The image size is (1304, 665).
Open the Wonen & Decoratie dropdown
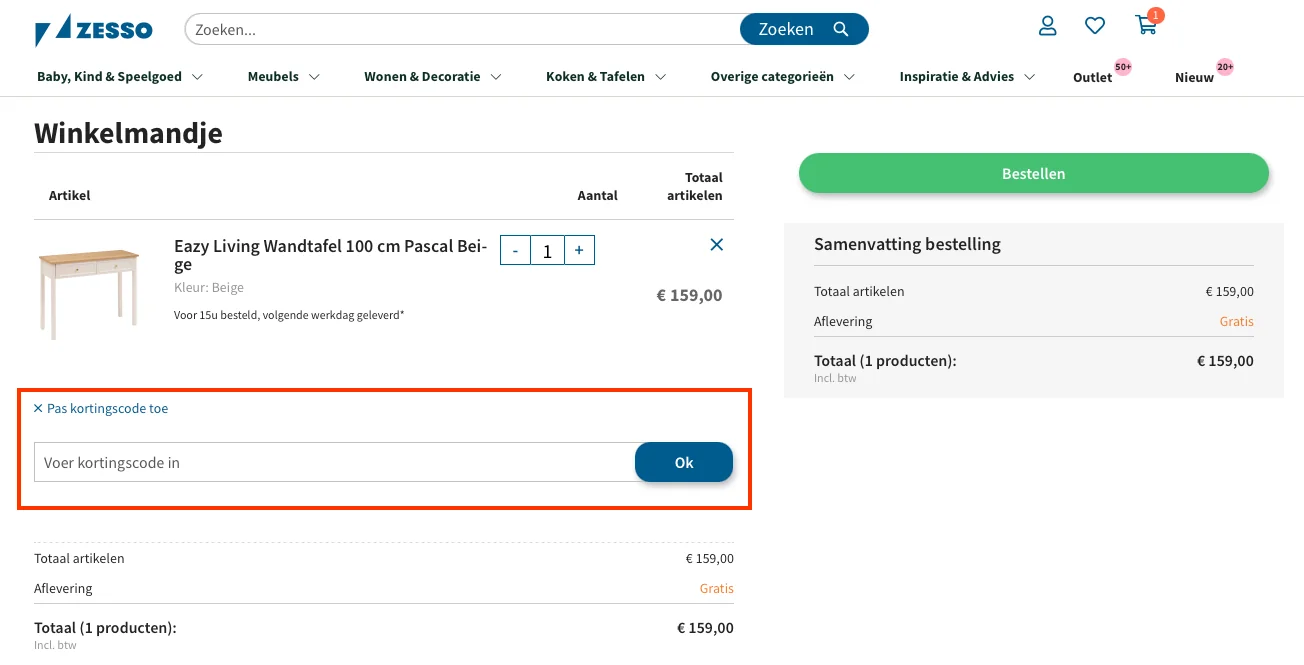[x=432, y=77]
